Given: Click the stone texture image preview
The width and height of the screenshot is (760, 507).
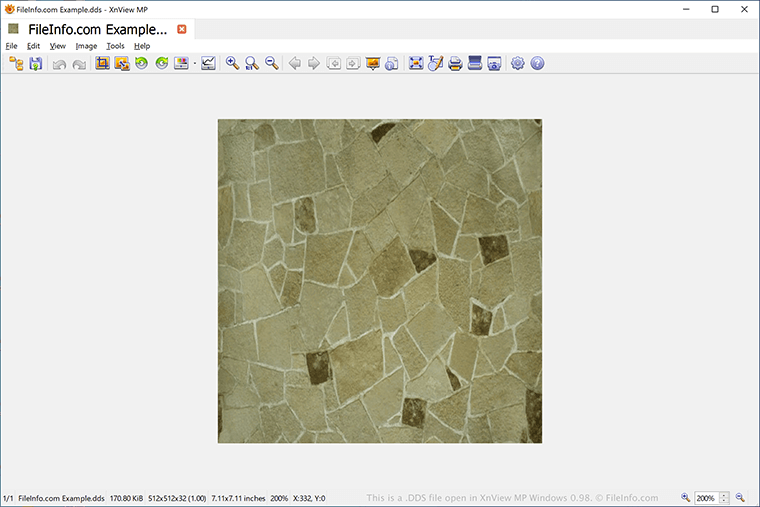Looking at the screenshot, I should click(380, 281).
